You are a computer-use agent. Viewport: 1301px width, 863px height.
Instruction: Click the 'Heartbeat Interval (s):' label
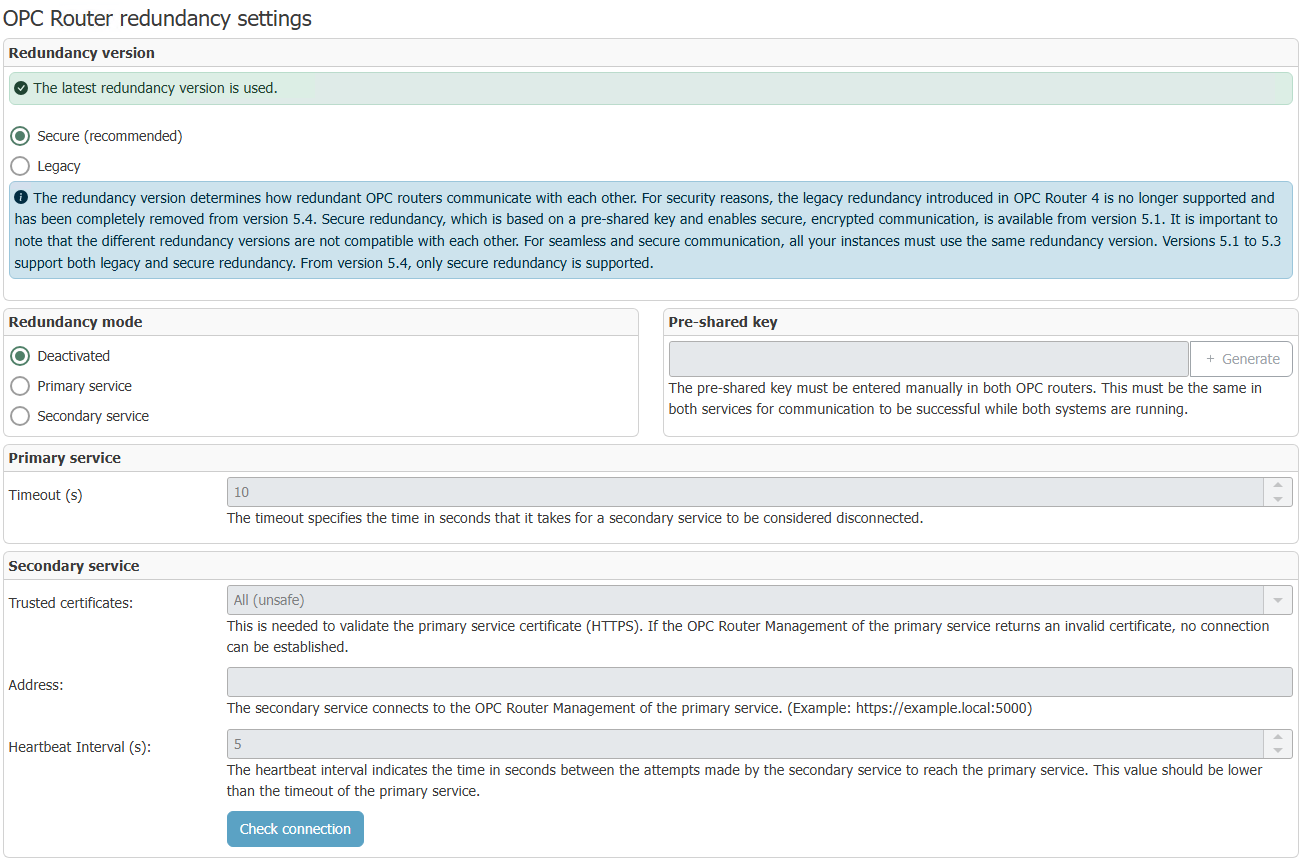(80, 747)
